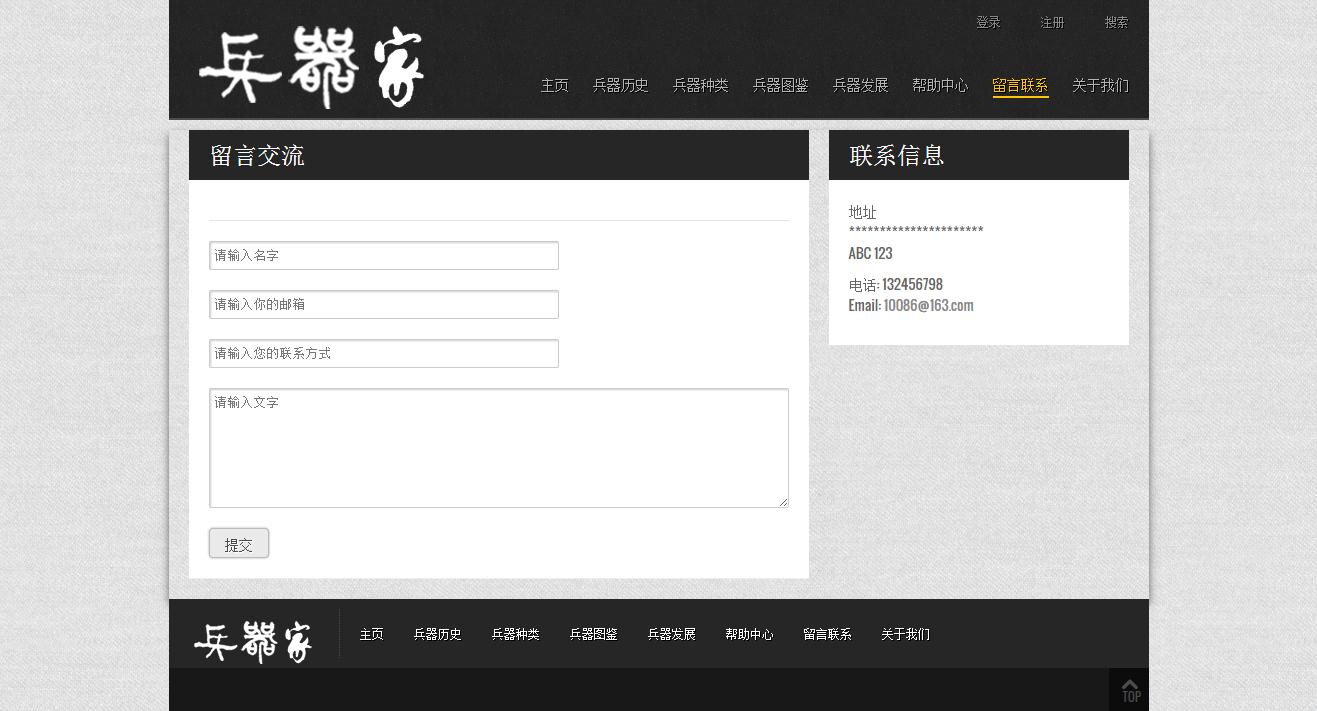Screen dimensions: 1317x711
Task: Select the 请输入您的联系方式 contact field
Action: (x=384, y=354)
